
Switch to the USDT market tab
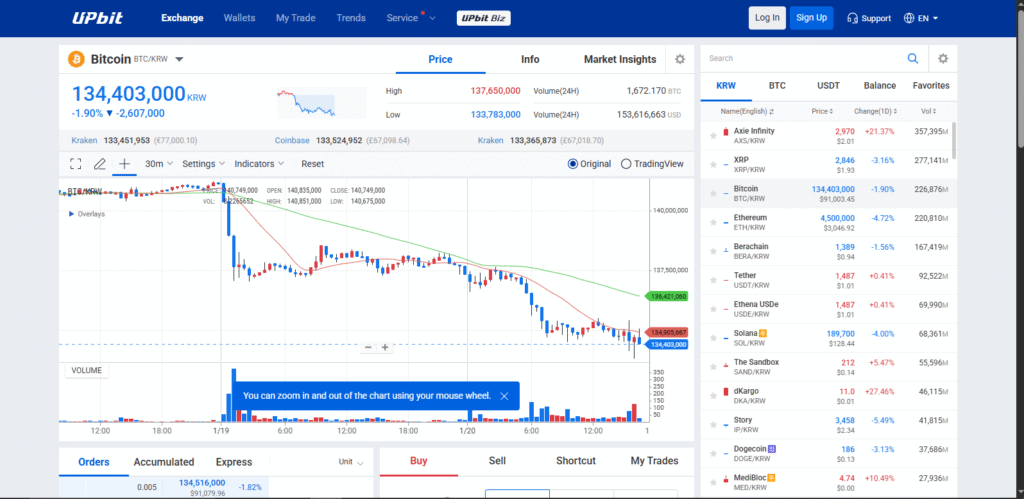(x=828, y=86)
